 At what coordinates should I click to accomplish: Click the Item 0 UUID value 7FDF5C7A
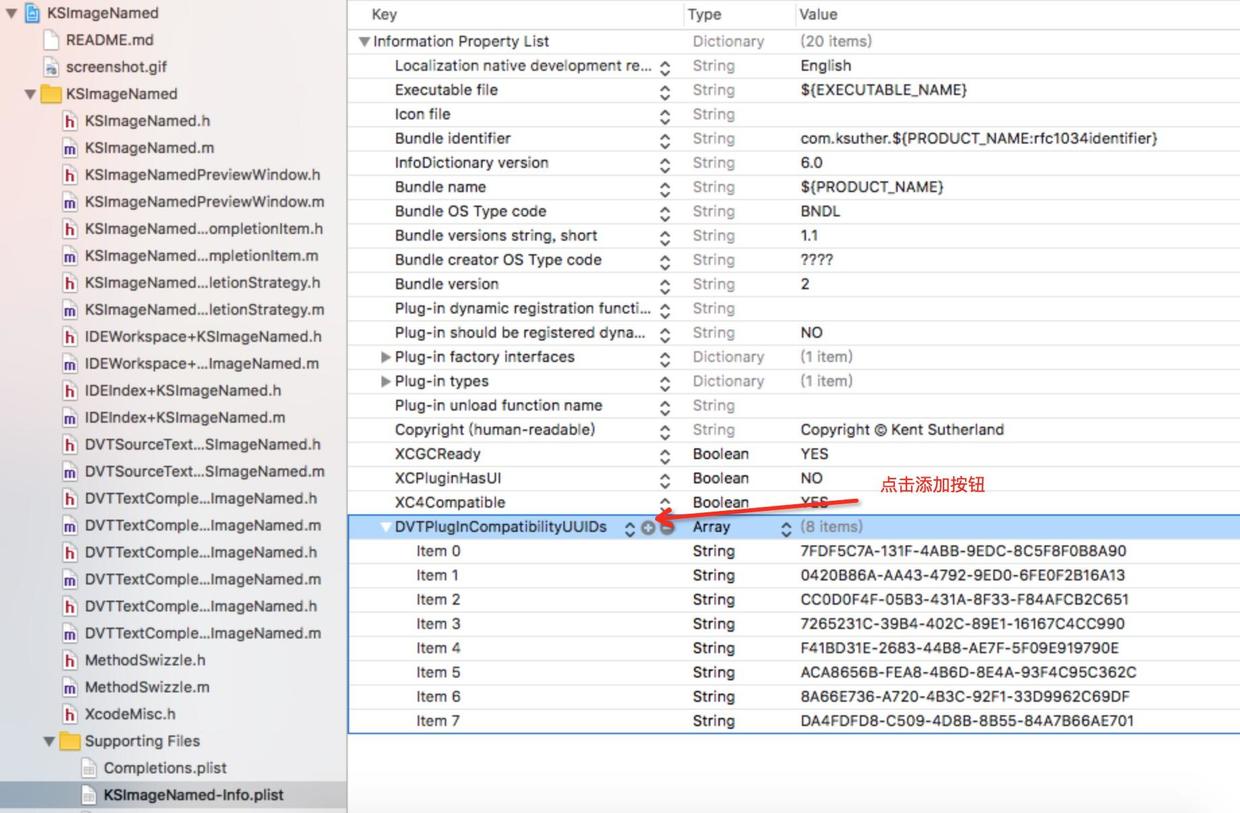[963, 551]
